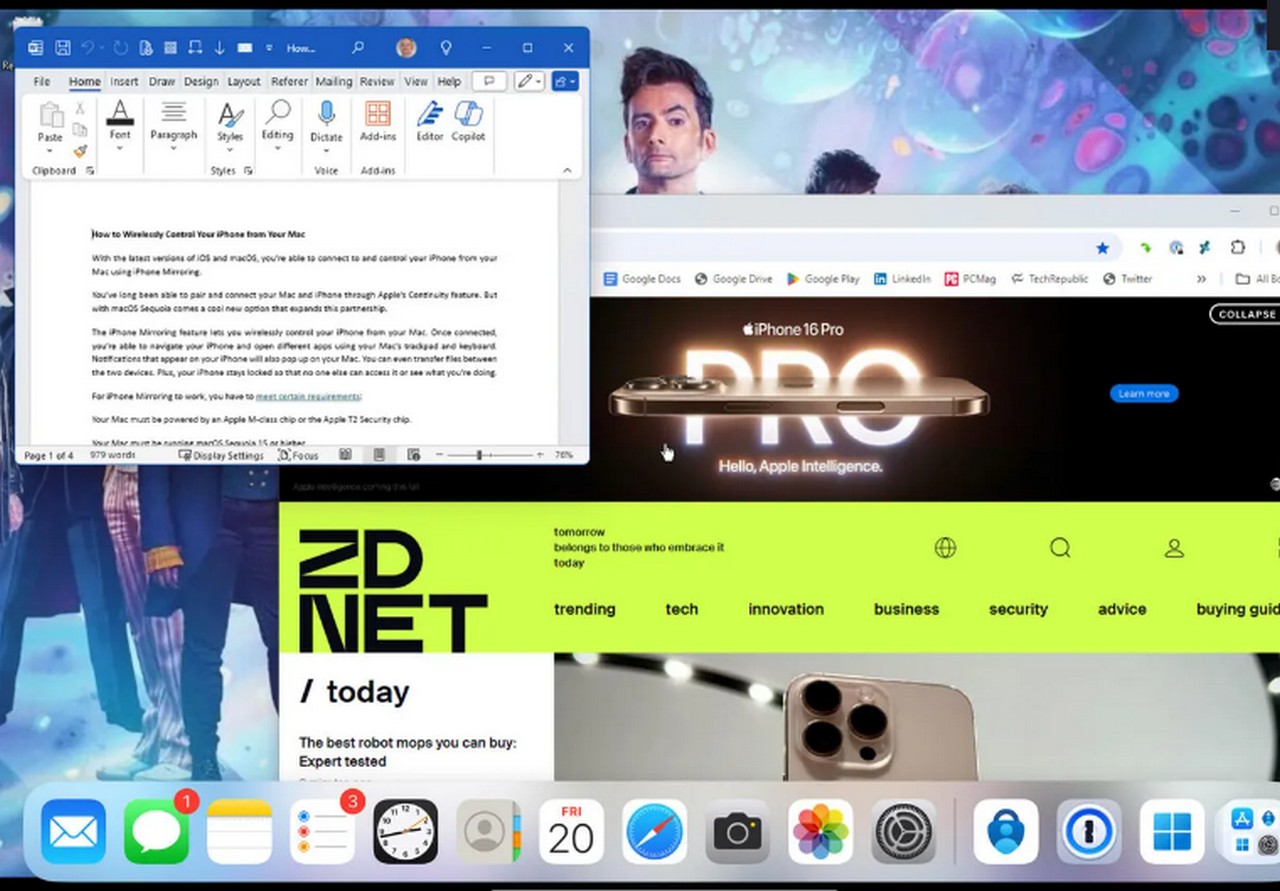The image size is (1280, 891).
Task: Click the Comments speech bubble button in Word
Action: click(488, 82)
